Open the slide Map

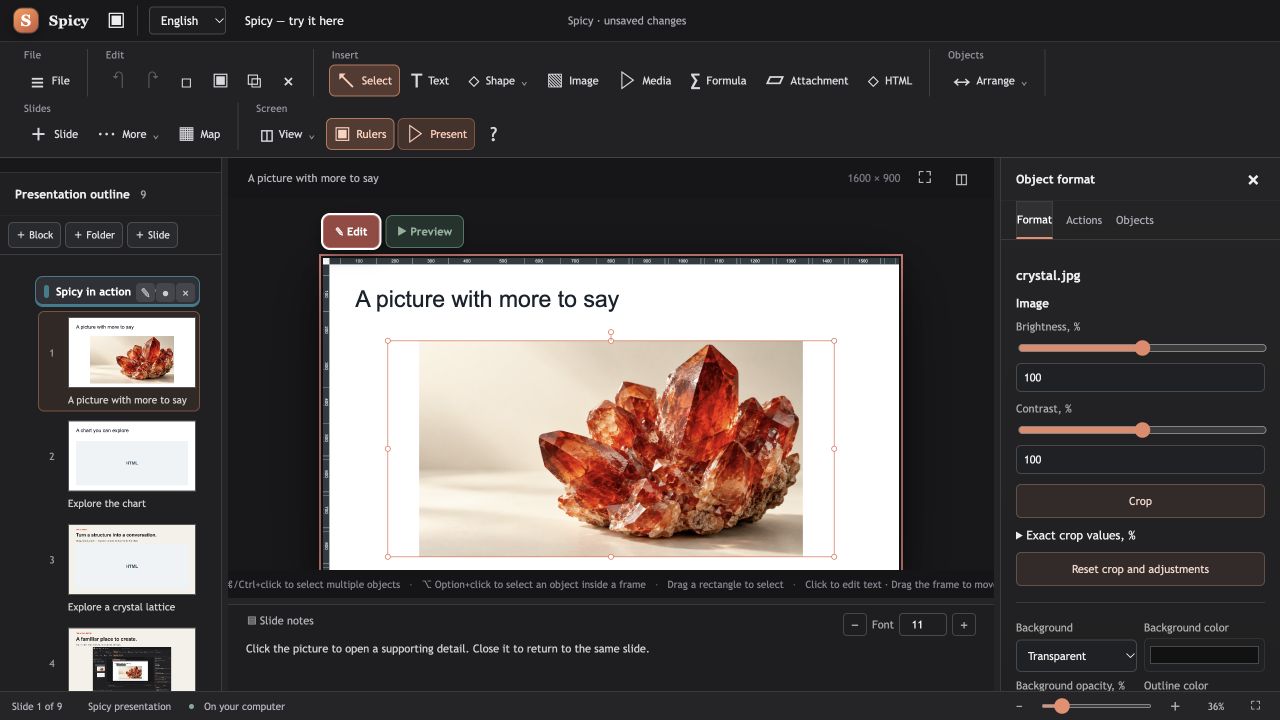[199, 134]
